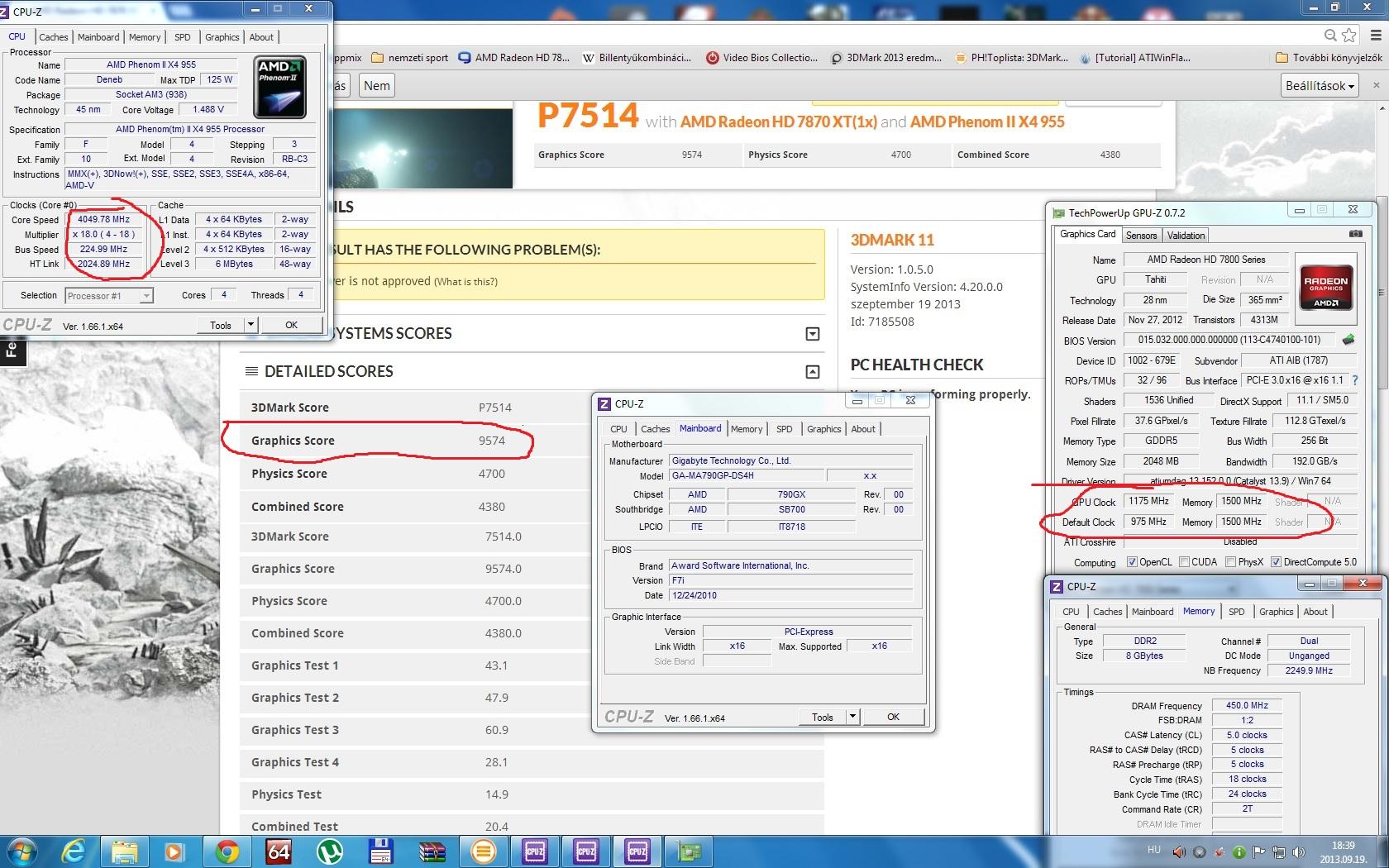Click the AMD Phenom II logo in CPU-Z

[x=280, y=87]
